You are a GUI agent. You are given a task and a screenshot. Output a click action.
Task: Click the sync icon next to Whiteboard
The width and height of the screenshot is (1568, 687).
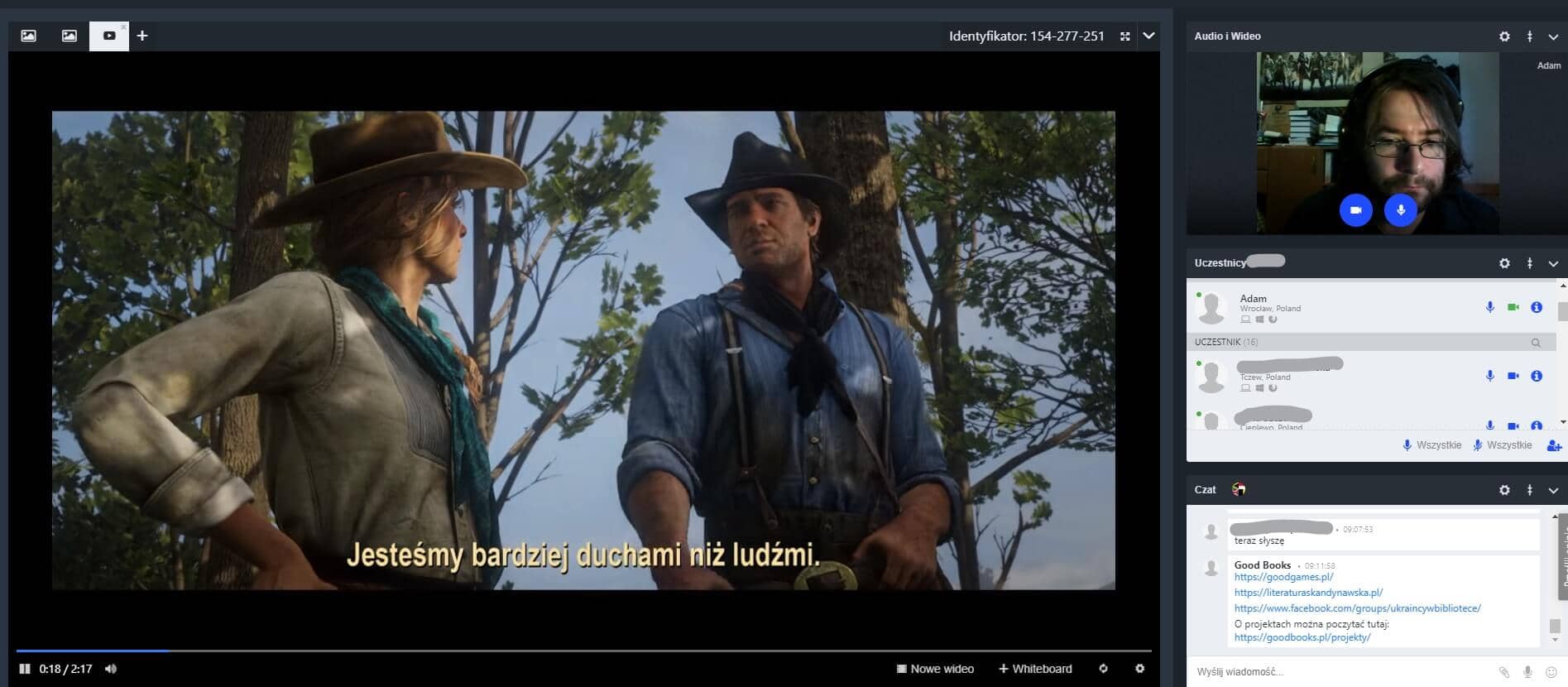[1103, 668]
